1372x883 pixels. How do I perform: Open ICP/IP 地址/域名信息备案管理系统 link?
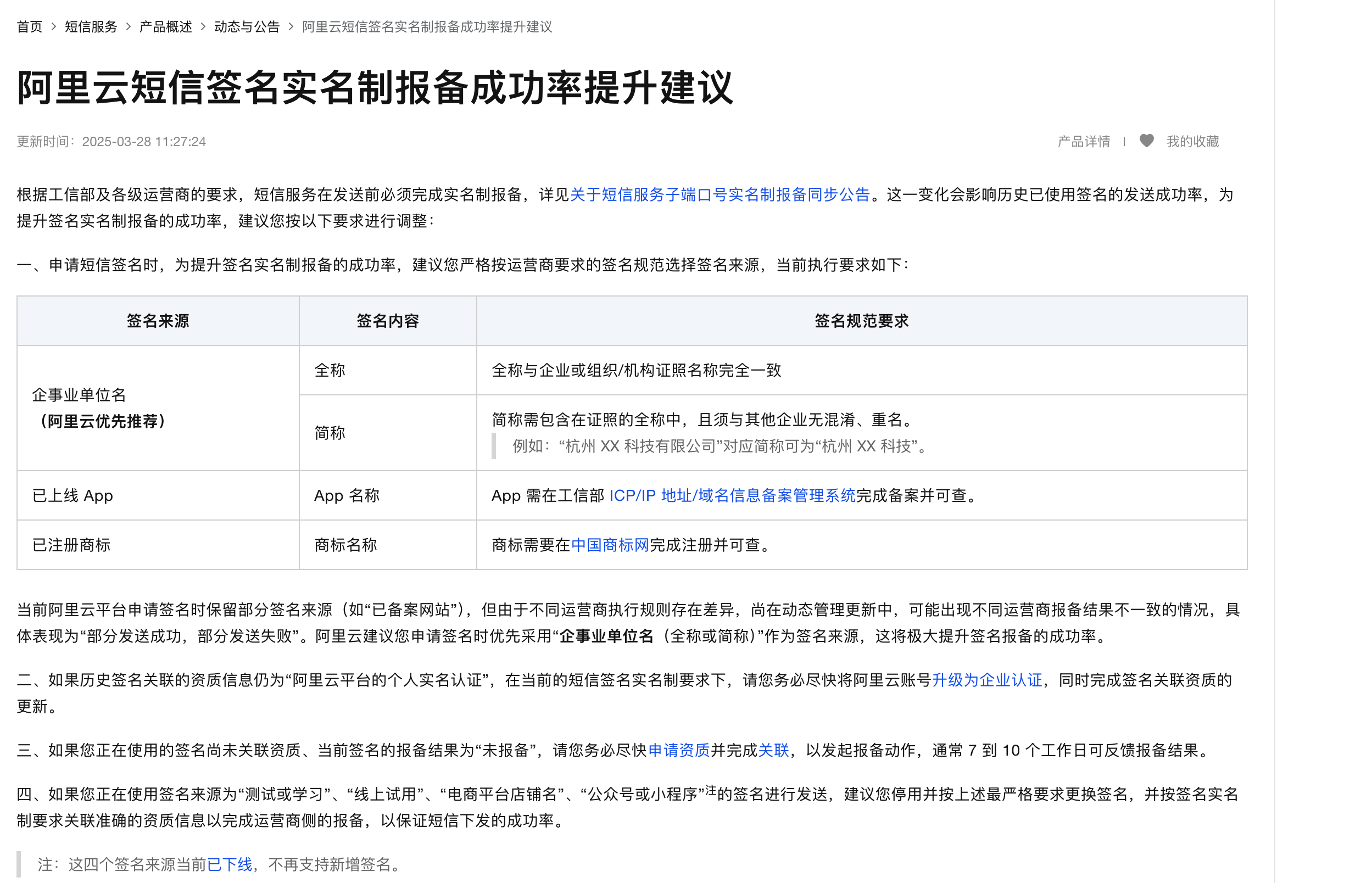click(x=732, y=495)
